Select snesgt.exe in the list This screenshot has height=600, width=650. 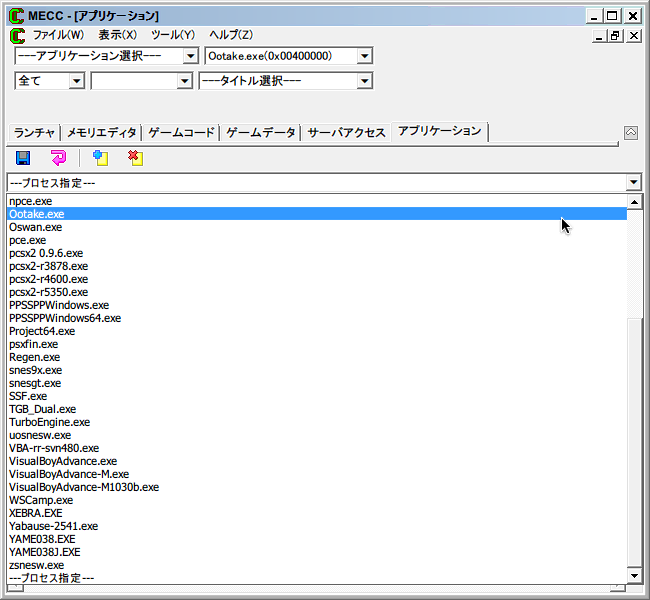[317, 383]
